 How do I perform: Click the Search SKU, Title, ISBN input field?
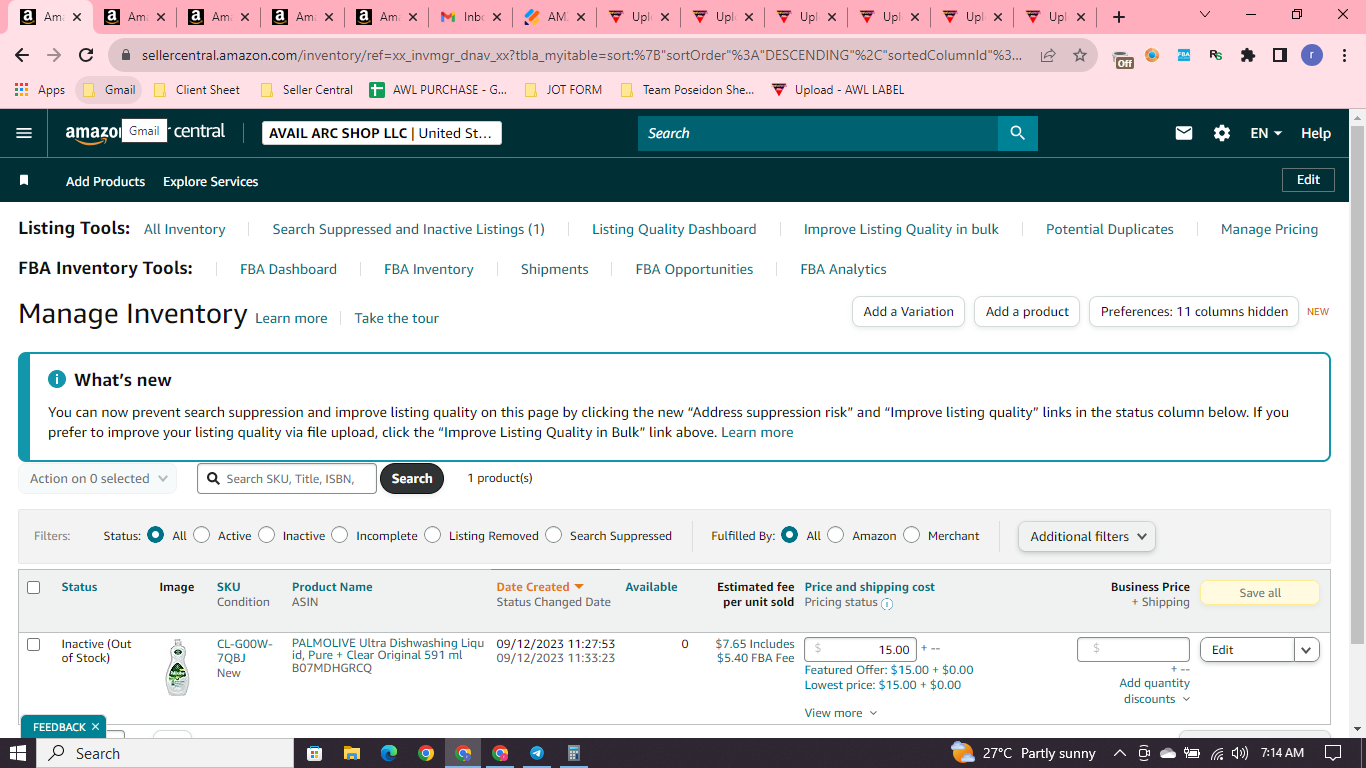[x=287, y=479]
